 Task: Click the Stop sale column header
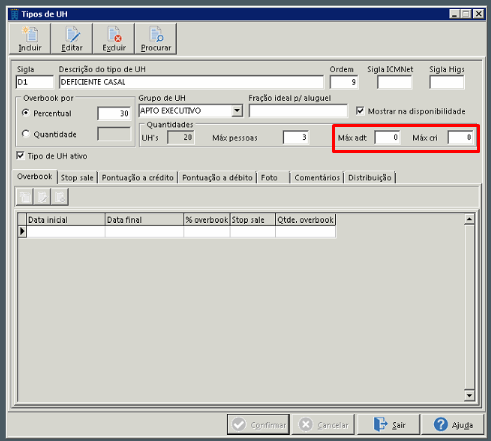[253, 220]
